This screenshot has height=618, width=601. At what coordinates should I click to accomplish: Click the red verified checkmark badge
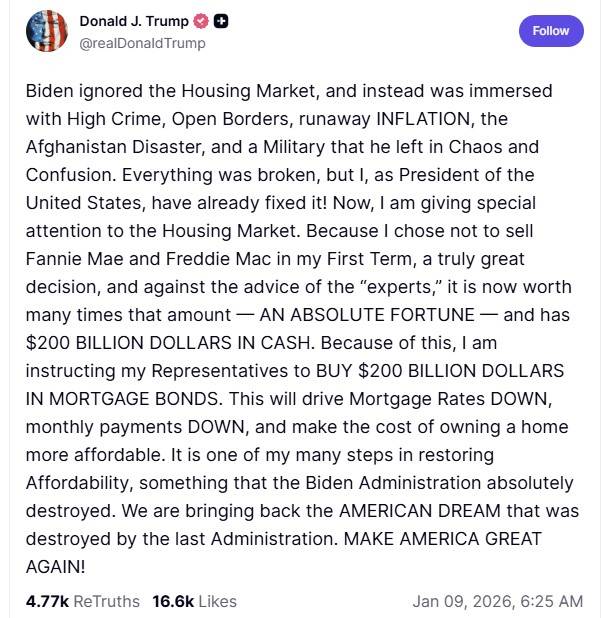(200, 22)
